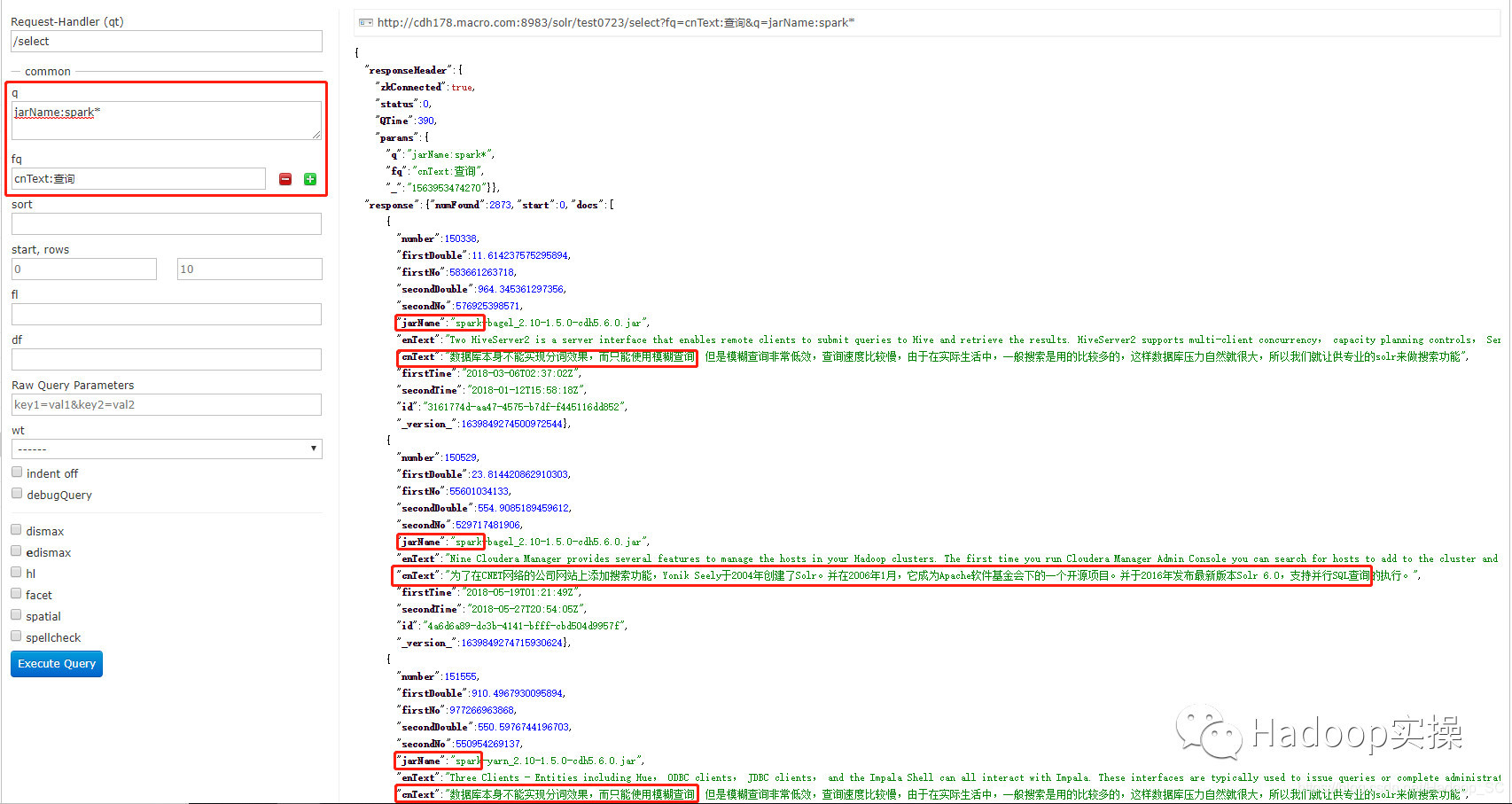The height and width of the screenshot is (804, 1512).
Task: Click the common section label
Action: (48, 72)
